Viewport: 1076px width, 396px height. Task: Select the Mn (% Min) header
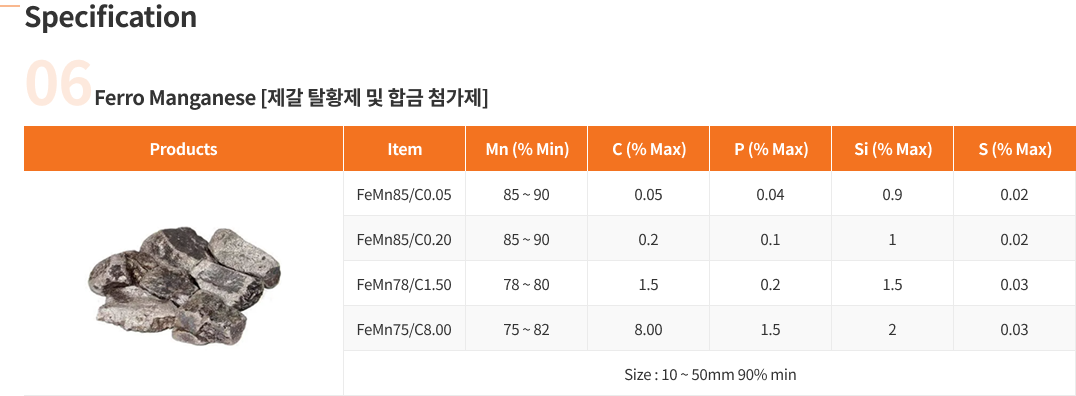(526, 149)
